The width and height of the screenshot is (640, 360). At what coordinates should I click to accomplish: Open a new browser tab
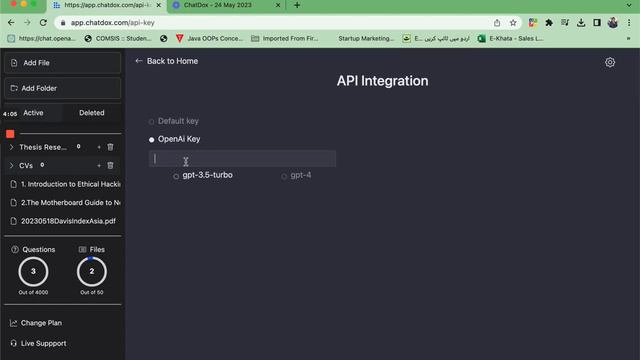pos(297,5)
